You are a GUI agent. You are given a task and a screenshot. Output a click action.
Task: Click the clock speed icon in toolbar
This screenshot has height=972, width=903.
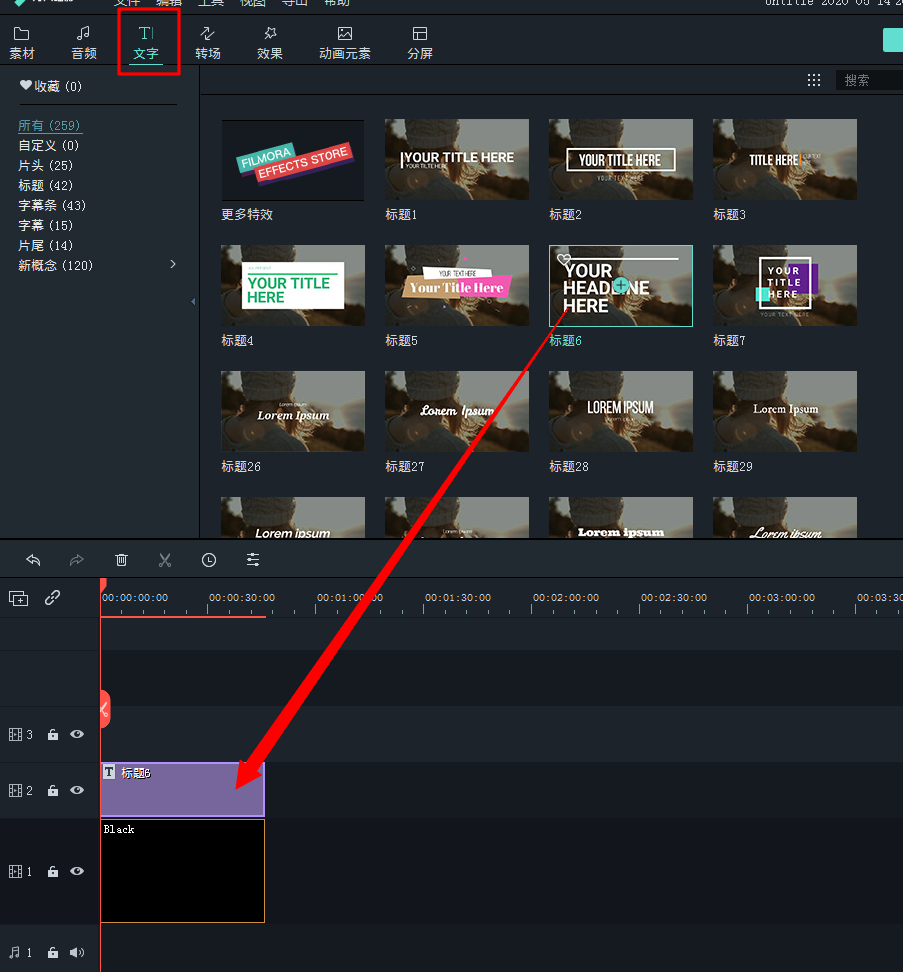tap(209, 560)
